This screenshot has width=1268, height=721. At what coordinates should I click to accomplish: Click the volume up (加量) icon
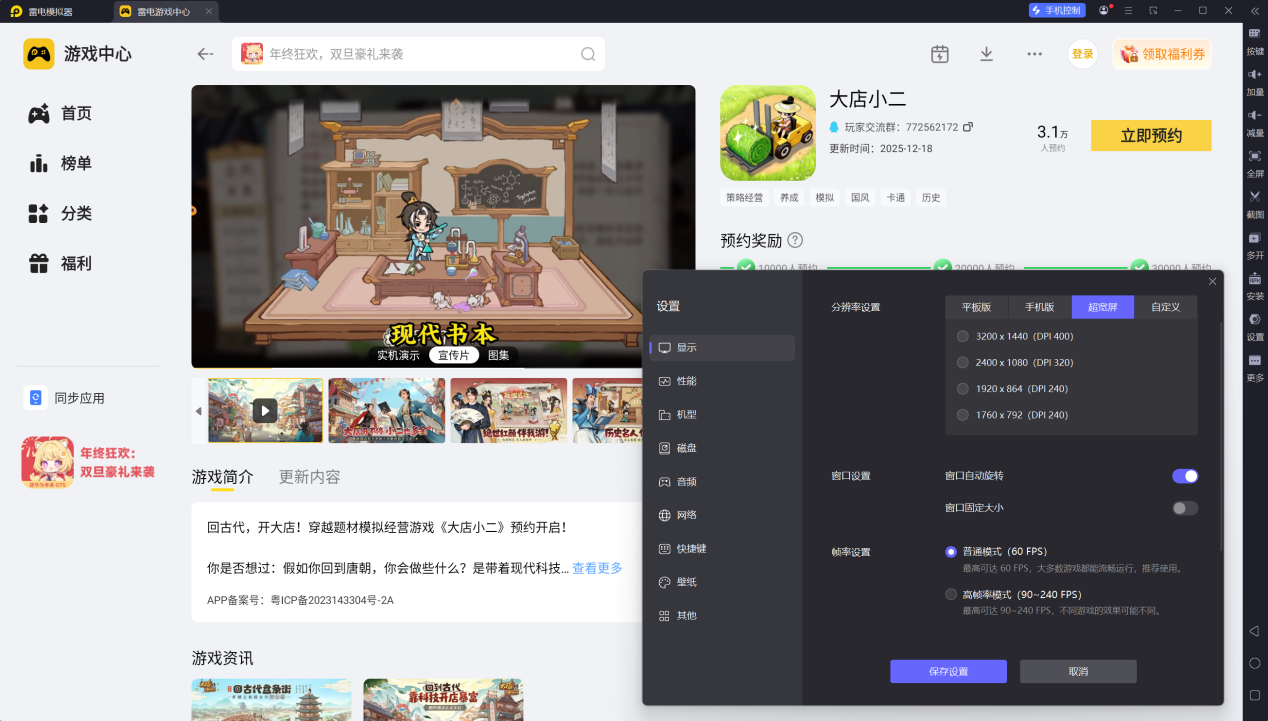(1254, 75)
